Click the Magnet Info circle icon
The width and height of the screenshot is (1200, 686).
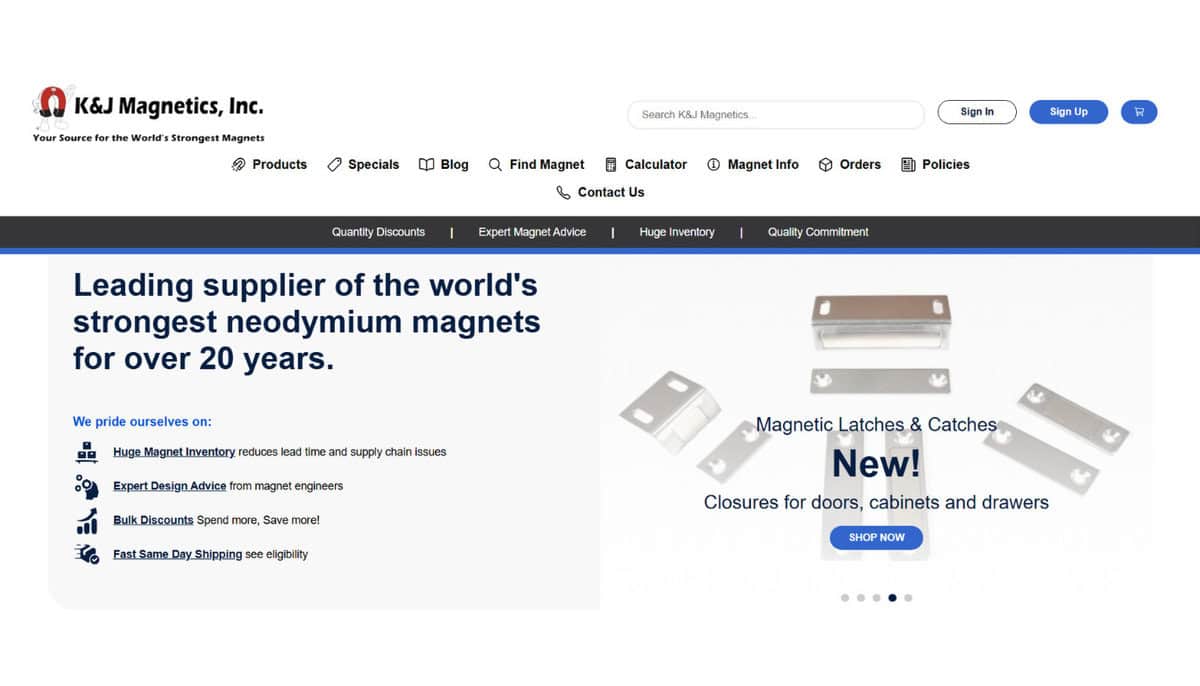point(713,164)
